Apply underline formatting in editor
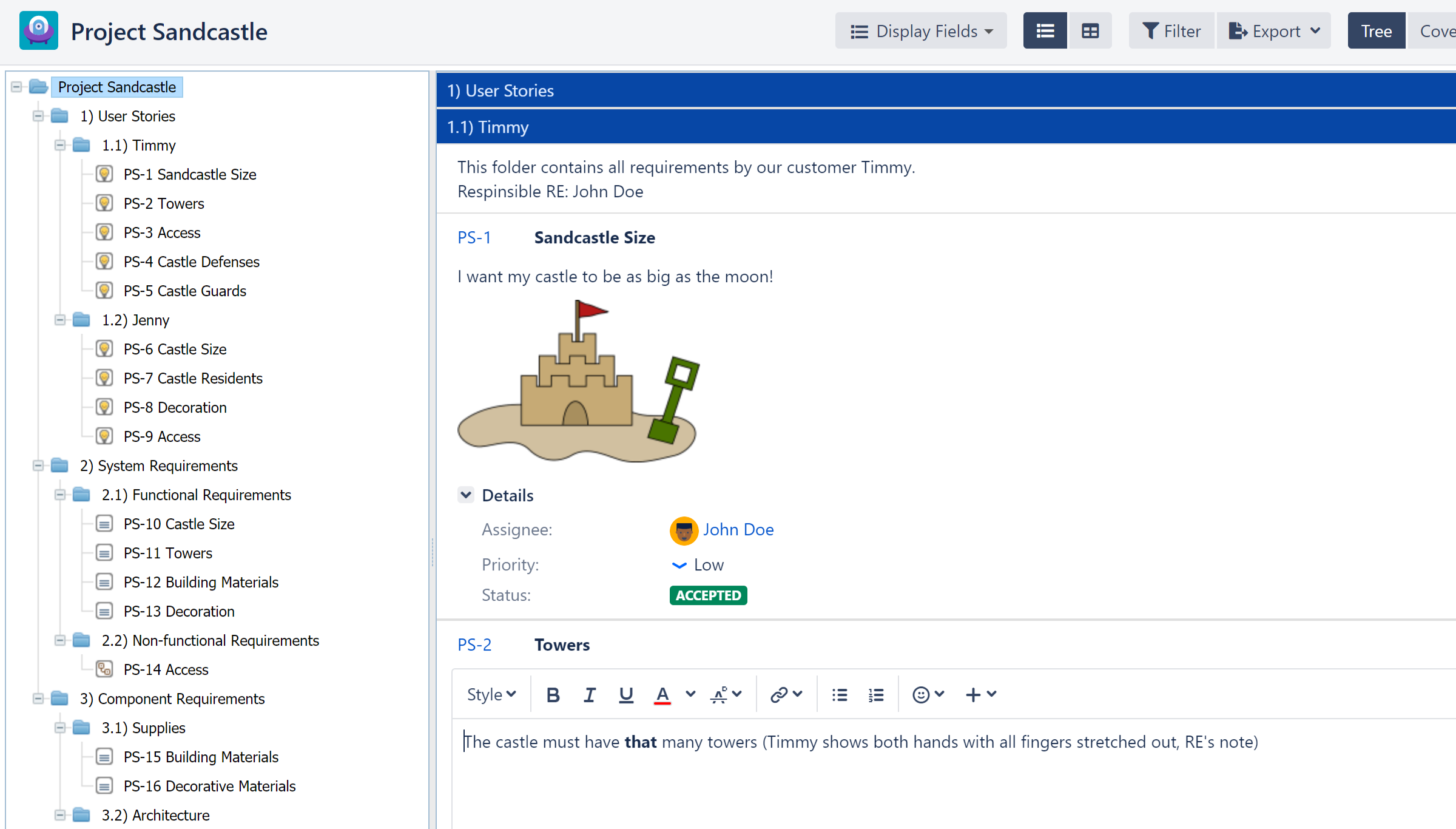This screenshot has width=1456, height=829. click(x=626, y=695)
